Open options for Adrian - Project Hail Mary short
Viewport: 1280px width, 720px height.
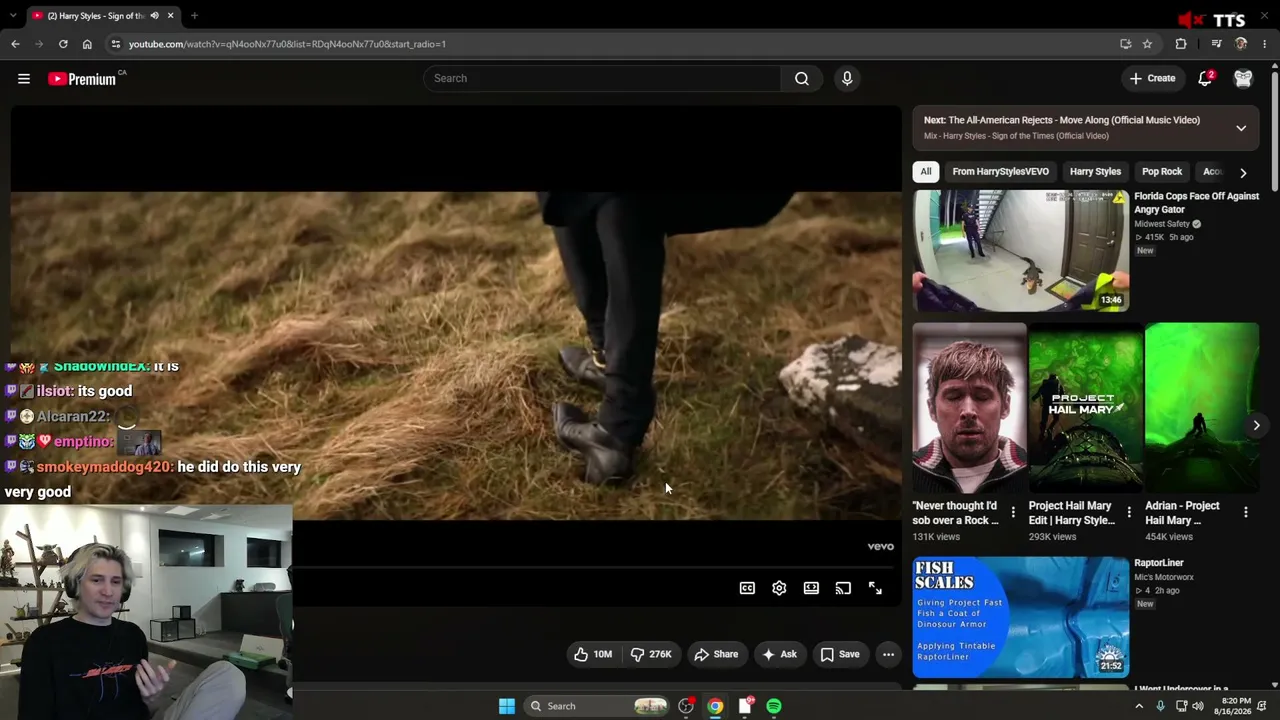pos(1245,513)
